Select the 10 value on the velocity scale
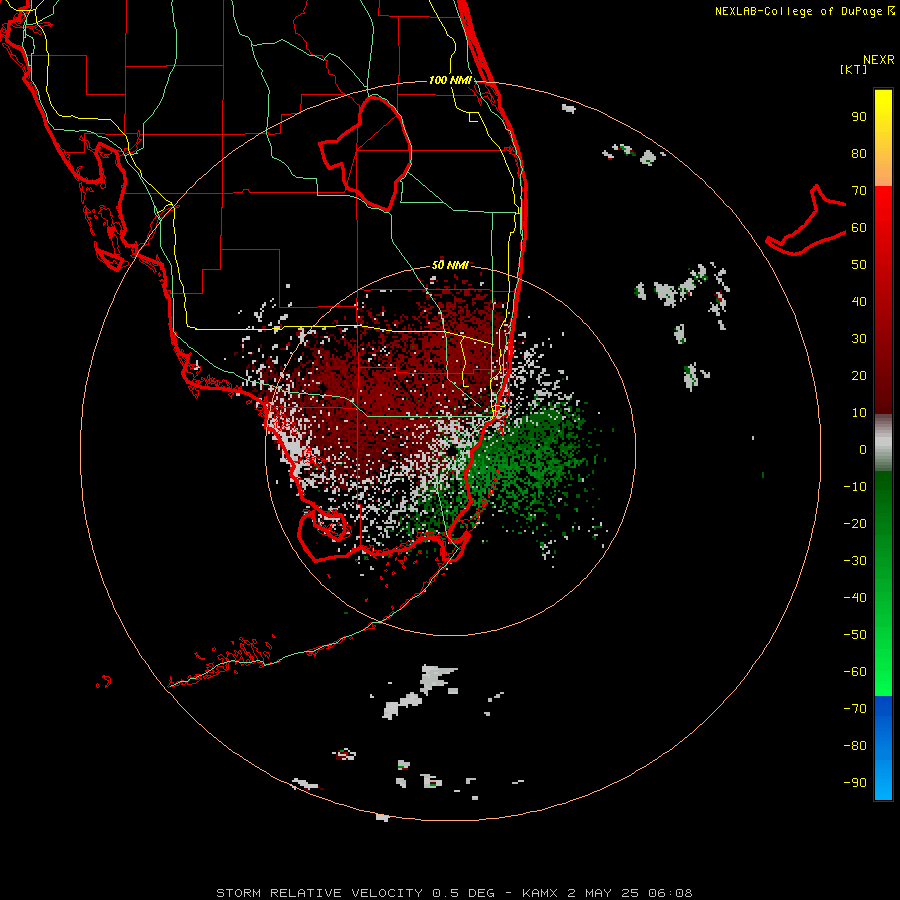900x900 pixels. [859, 413]
